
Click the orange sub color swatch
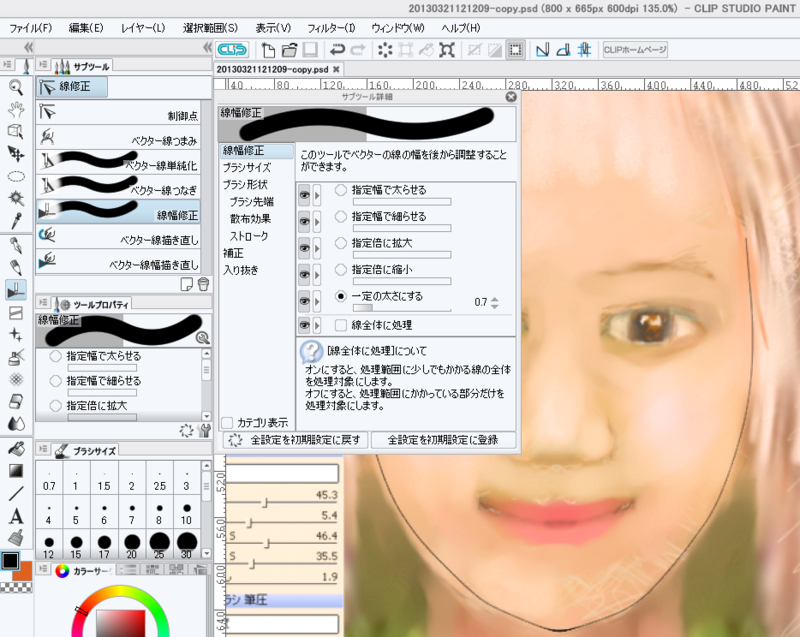24,572
